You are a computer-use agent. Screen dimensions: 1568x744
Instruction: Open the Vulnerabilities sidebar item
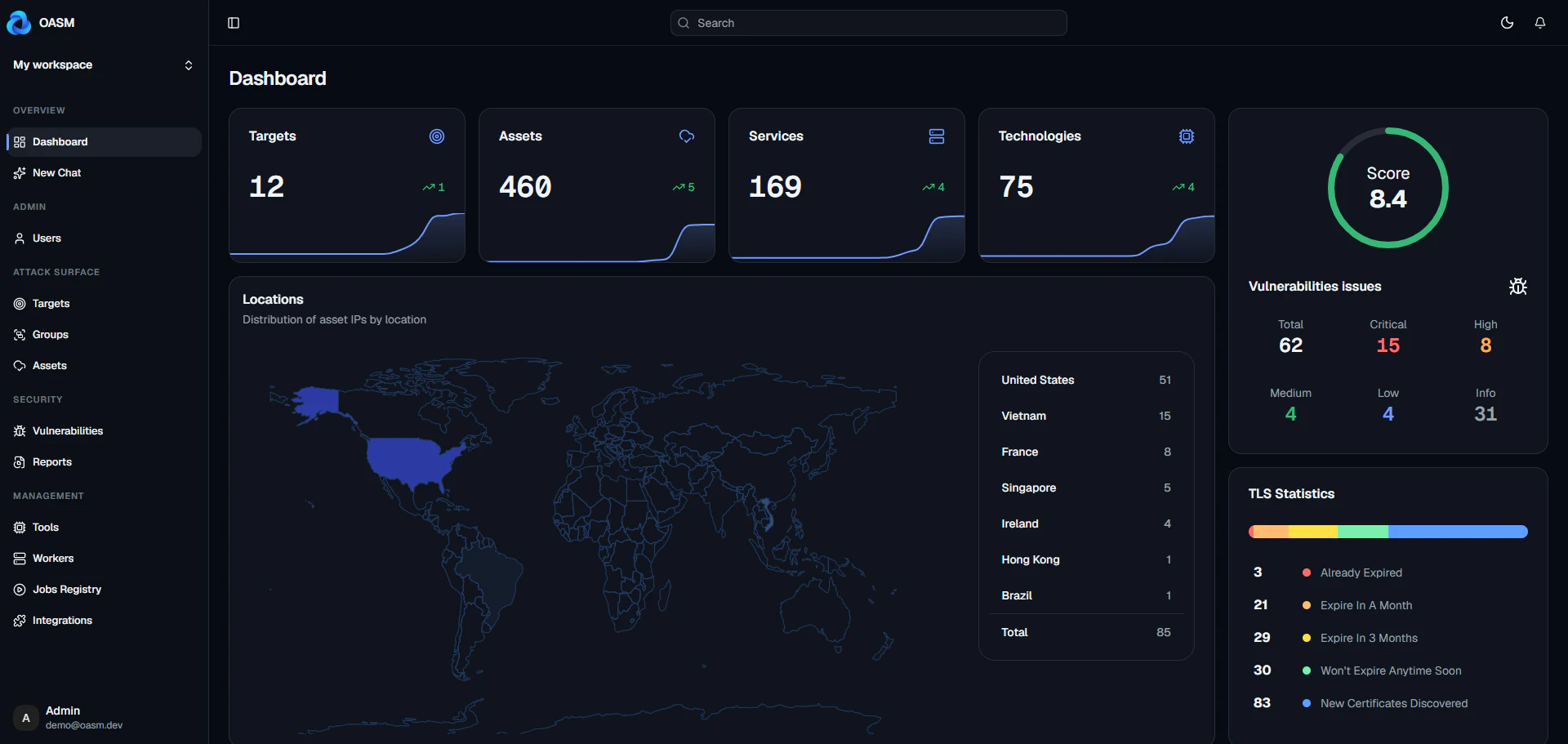[x=104, y=431]
